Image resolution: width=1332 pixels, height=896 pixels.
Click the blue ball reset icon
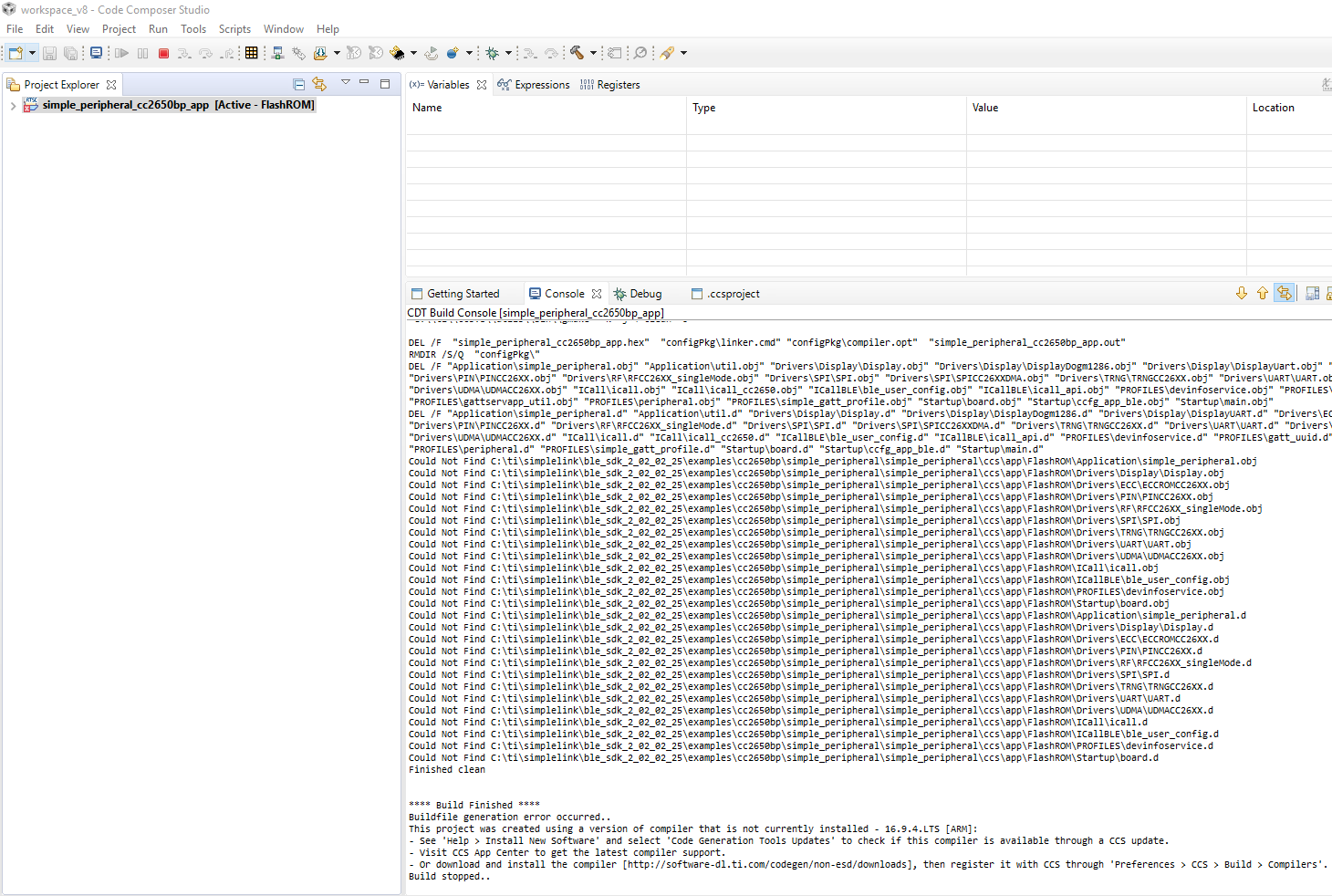[x=453, y=53]
